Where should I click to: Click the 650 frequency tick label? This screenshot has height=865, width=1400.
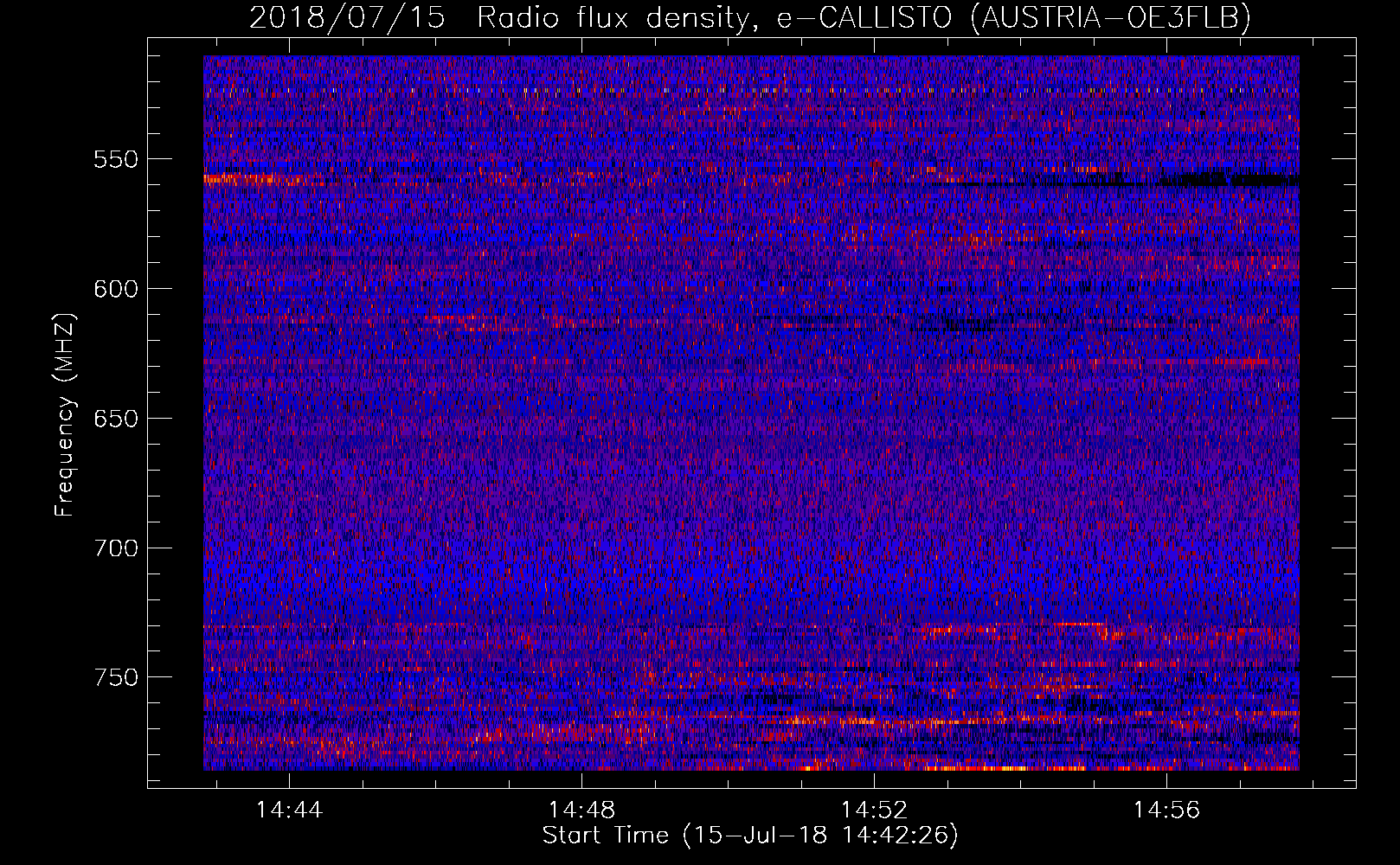click(x=116, y=419)
